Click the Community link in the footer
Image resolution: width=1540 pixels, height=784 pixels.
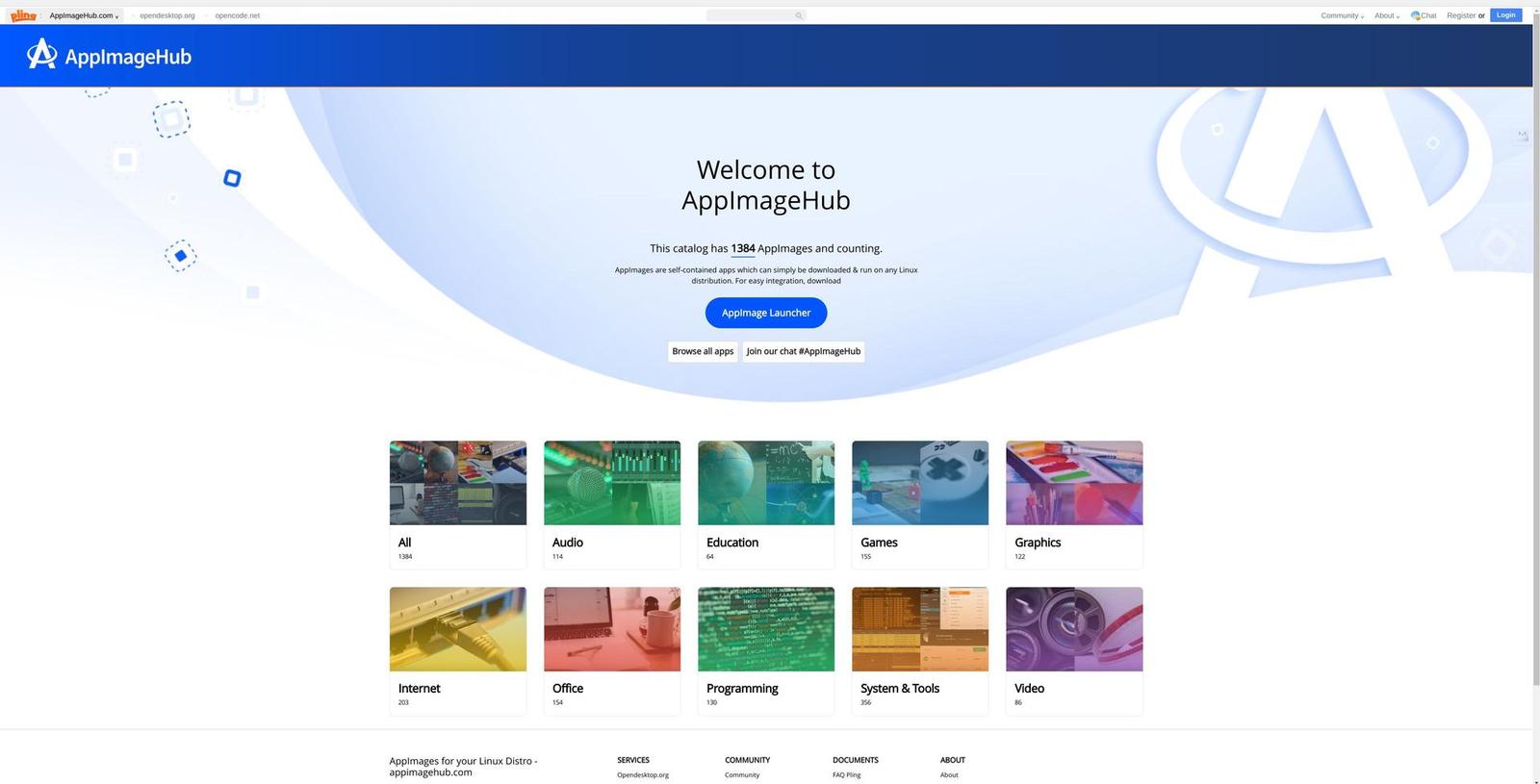(x=742, y=774)
